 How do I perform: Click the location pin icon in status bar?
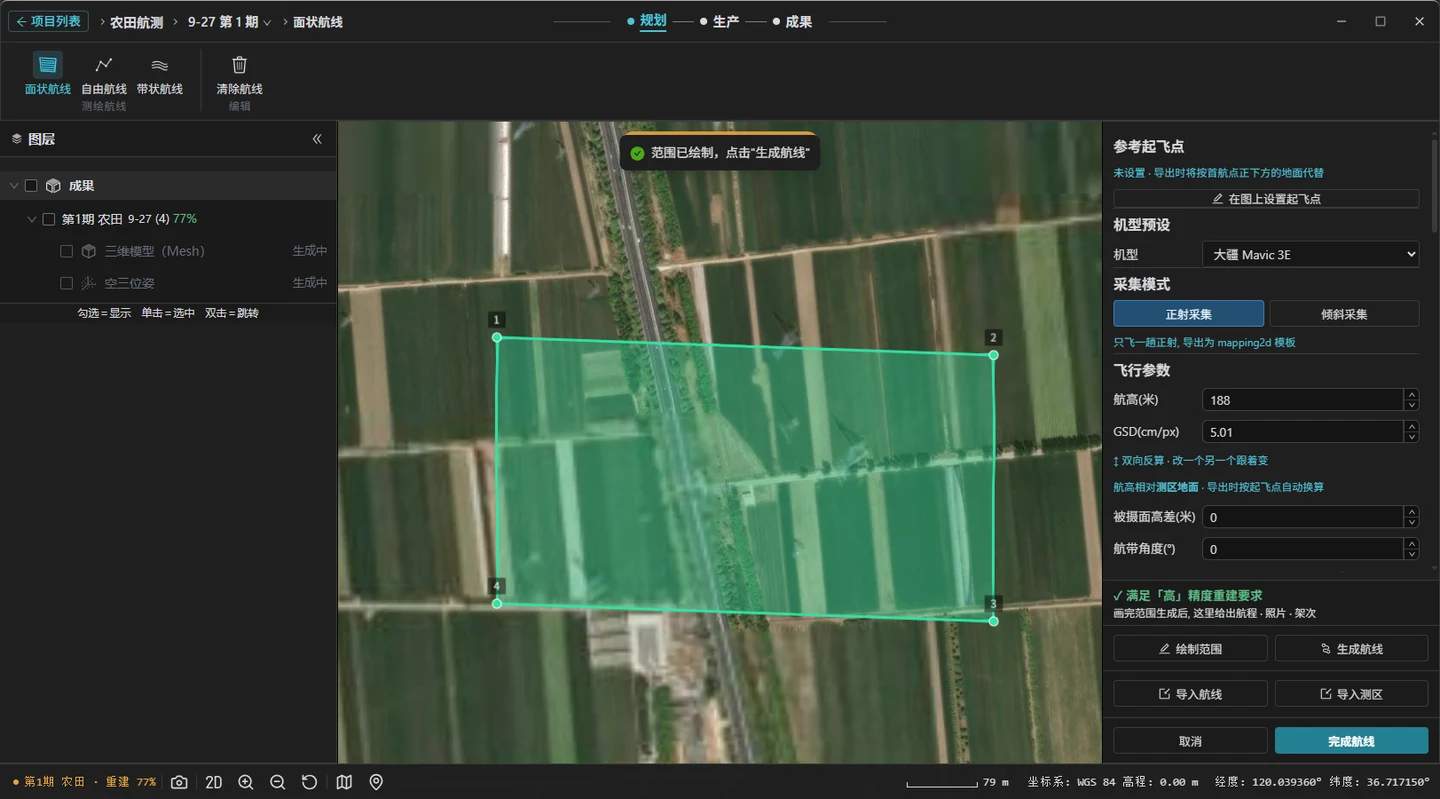click(376, 782)
